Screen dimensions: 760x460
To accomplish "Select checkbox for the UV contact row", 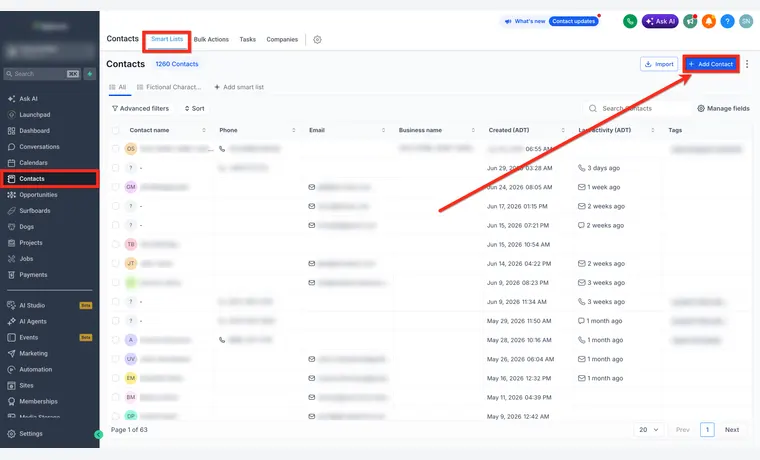I will (115, 359).
